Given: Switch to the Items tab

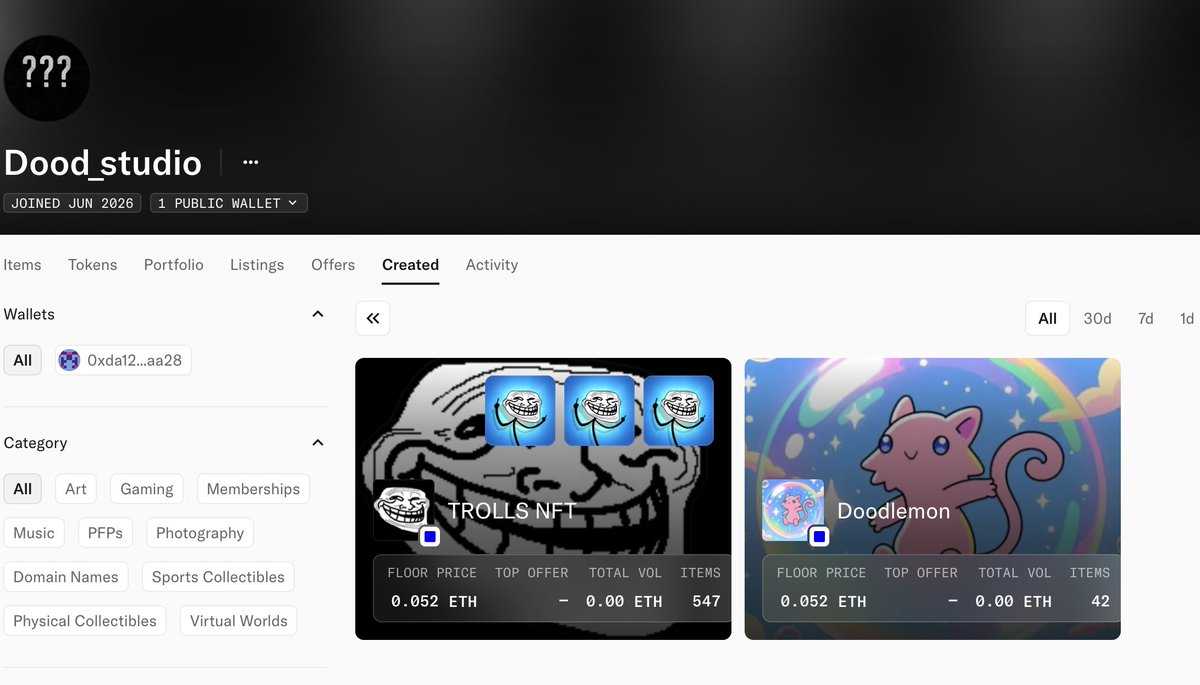Looking at the screenshot, I should (x=22, y=265).
